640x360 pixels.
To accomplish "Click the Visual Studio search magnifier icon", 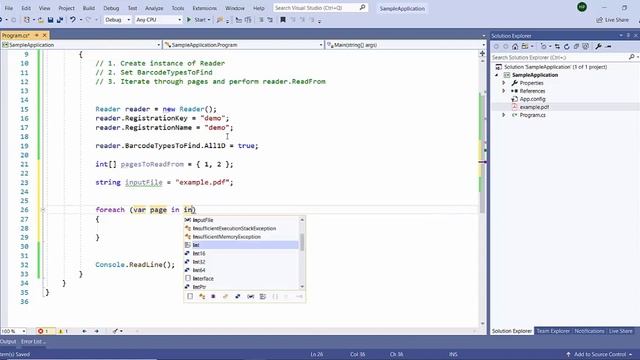I will (362, 7).
